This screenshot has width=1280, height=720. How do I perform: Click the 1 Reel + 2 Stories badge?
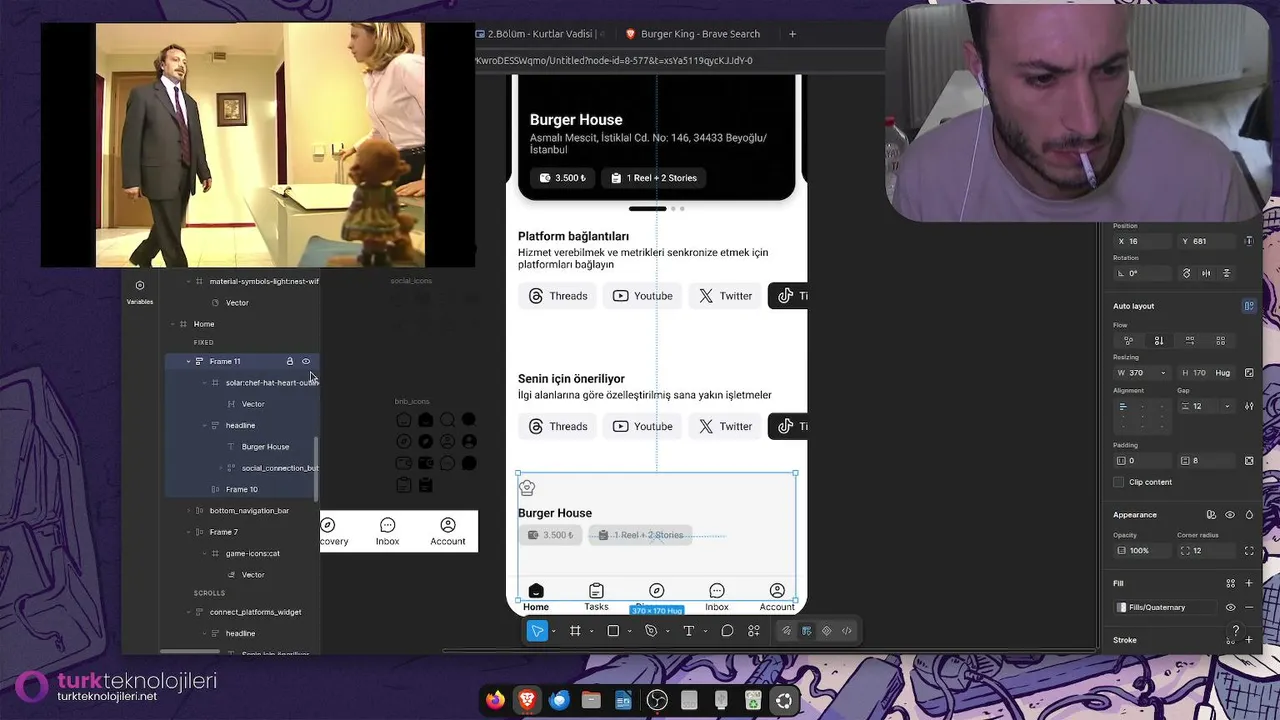pyautogui.click(x=654, y=178)
